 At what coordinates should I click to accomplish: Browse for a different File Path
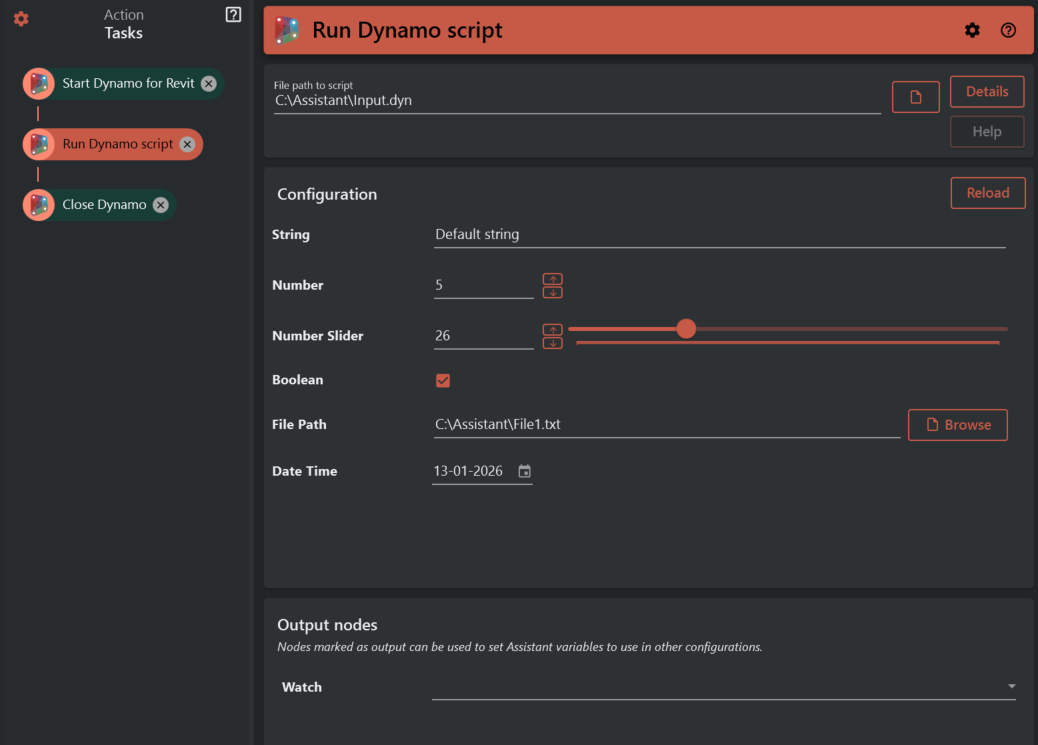tap(957, 424)
